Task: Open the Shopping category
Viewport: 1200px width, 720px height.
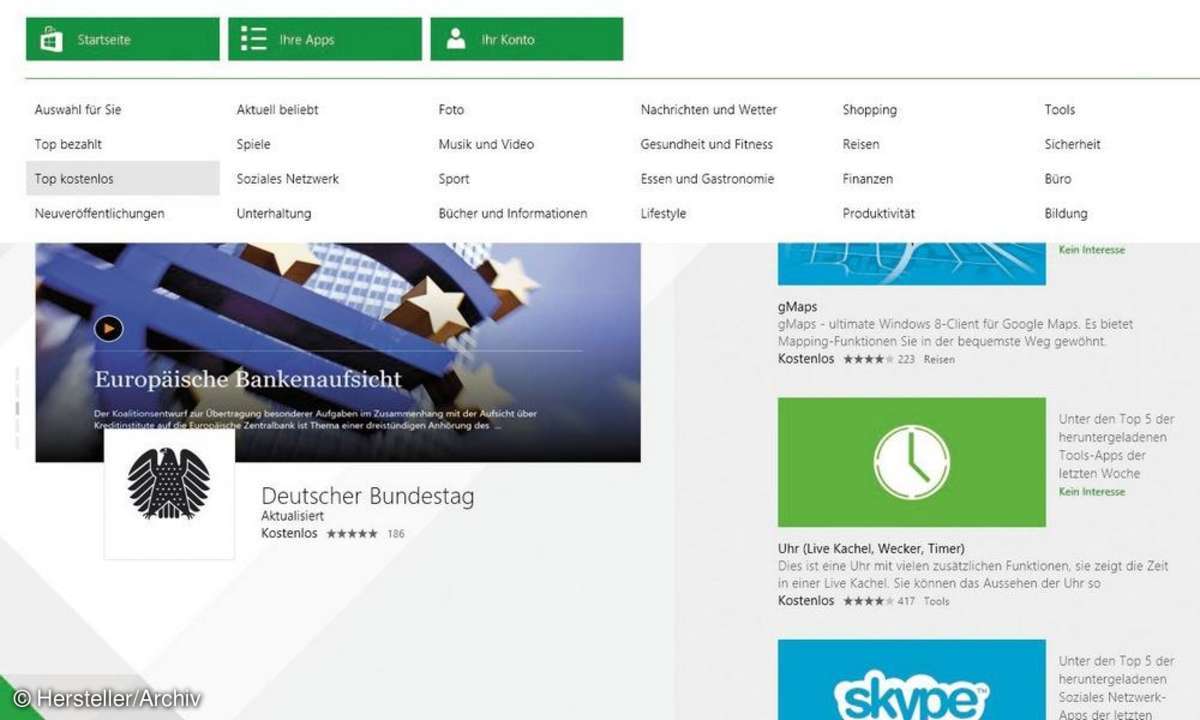Action: [x=869, y=110]
